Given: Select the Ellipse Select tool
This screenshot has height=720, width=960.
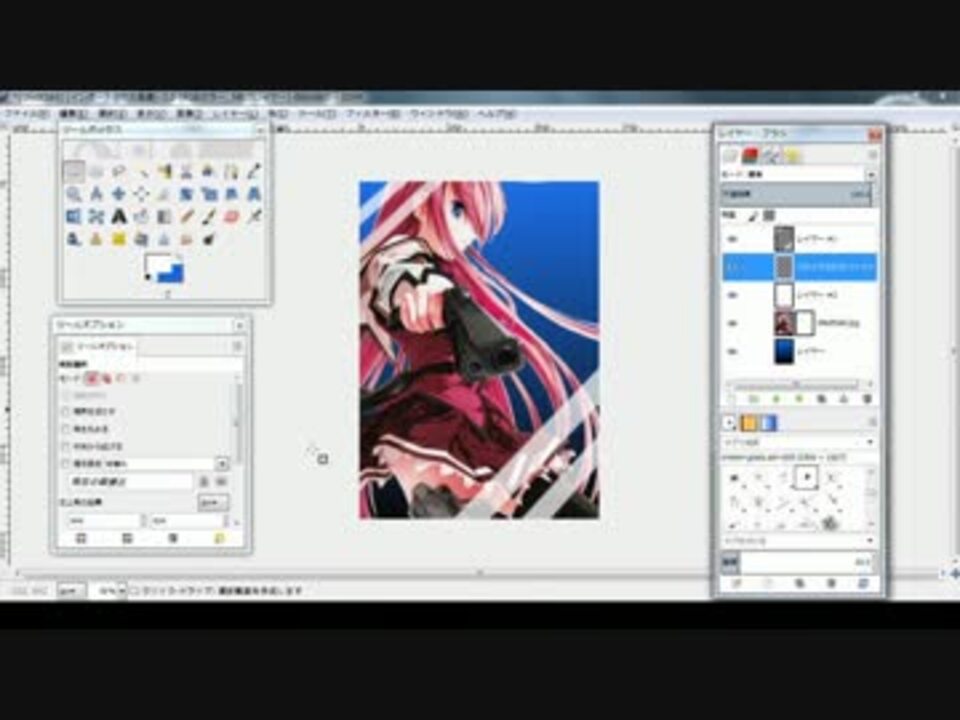Looking at the screenshot, I should click(96, 172).
